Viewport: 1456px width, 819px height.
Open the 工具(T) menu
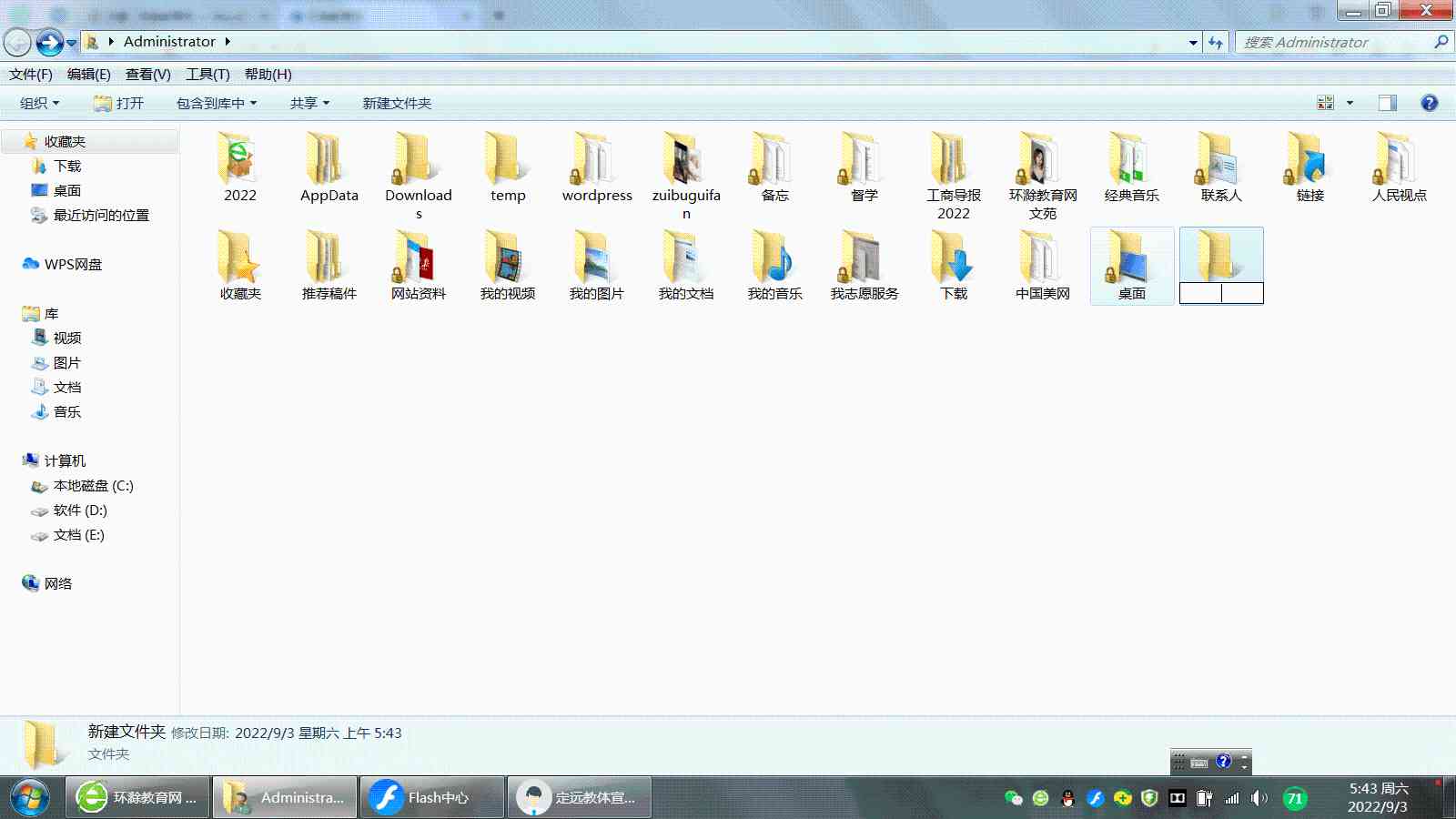(x=207, y=75)
